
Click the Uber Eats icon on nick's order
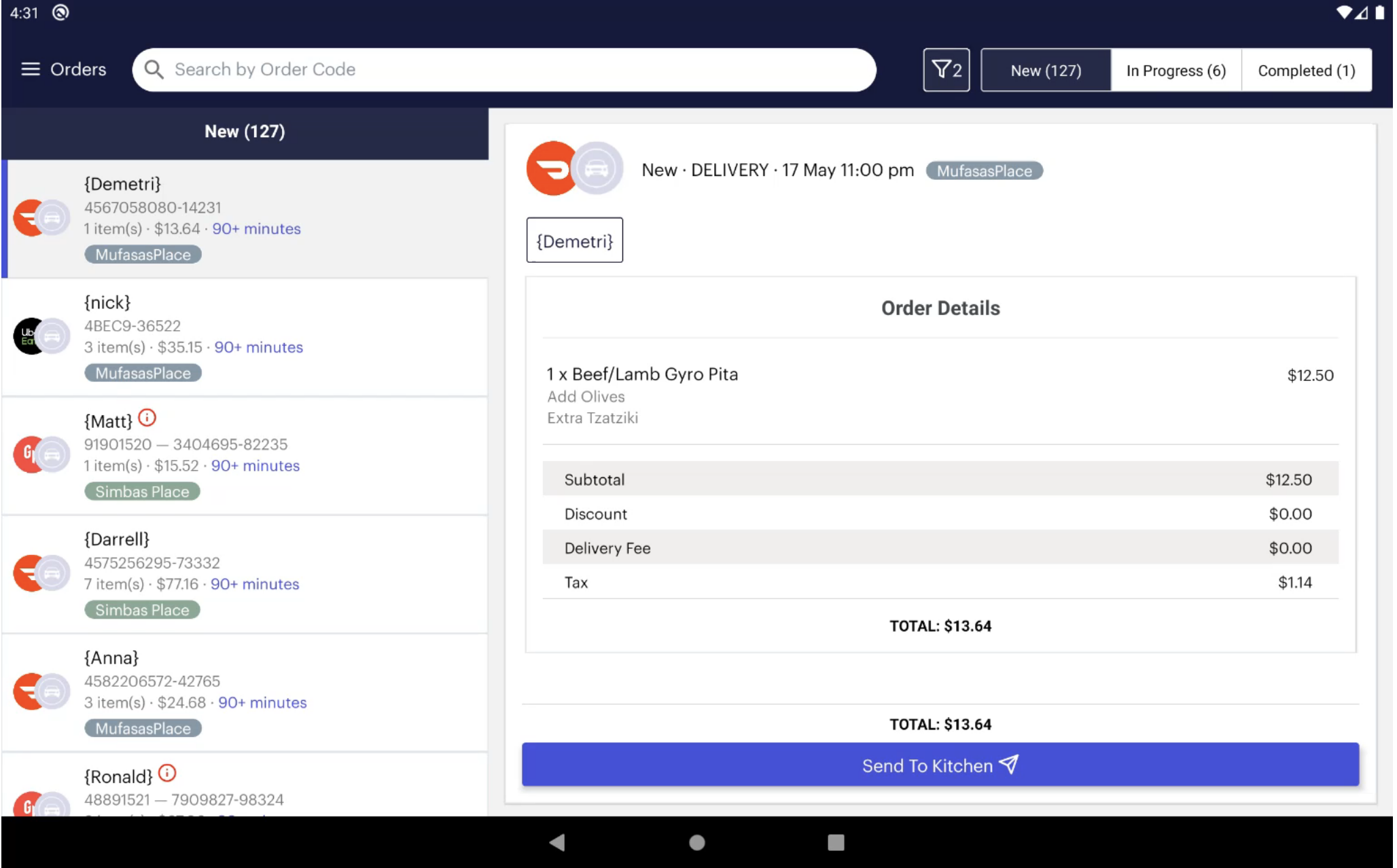pyautogui.click(x=29, y=336)
